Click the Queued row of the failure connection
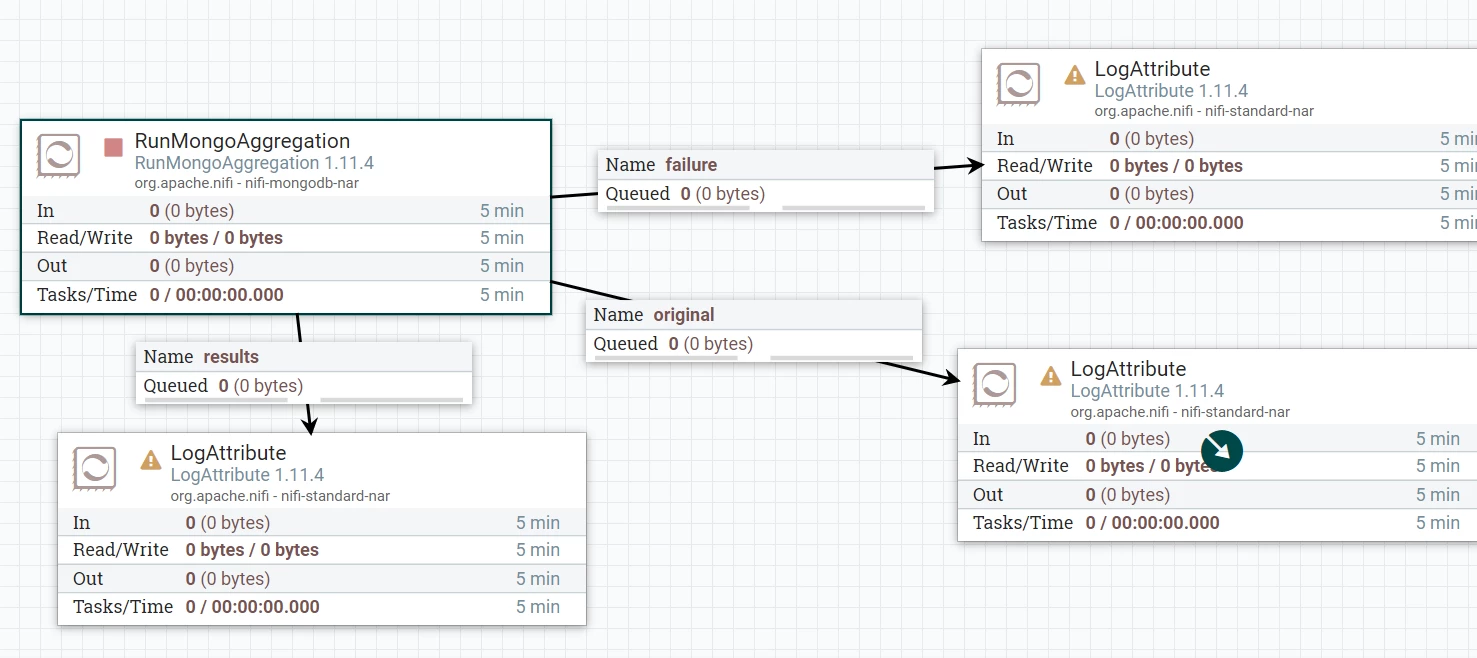 766,194
